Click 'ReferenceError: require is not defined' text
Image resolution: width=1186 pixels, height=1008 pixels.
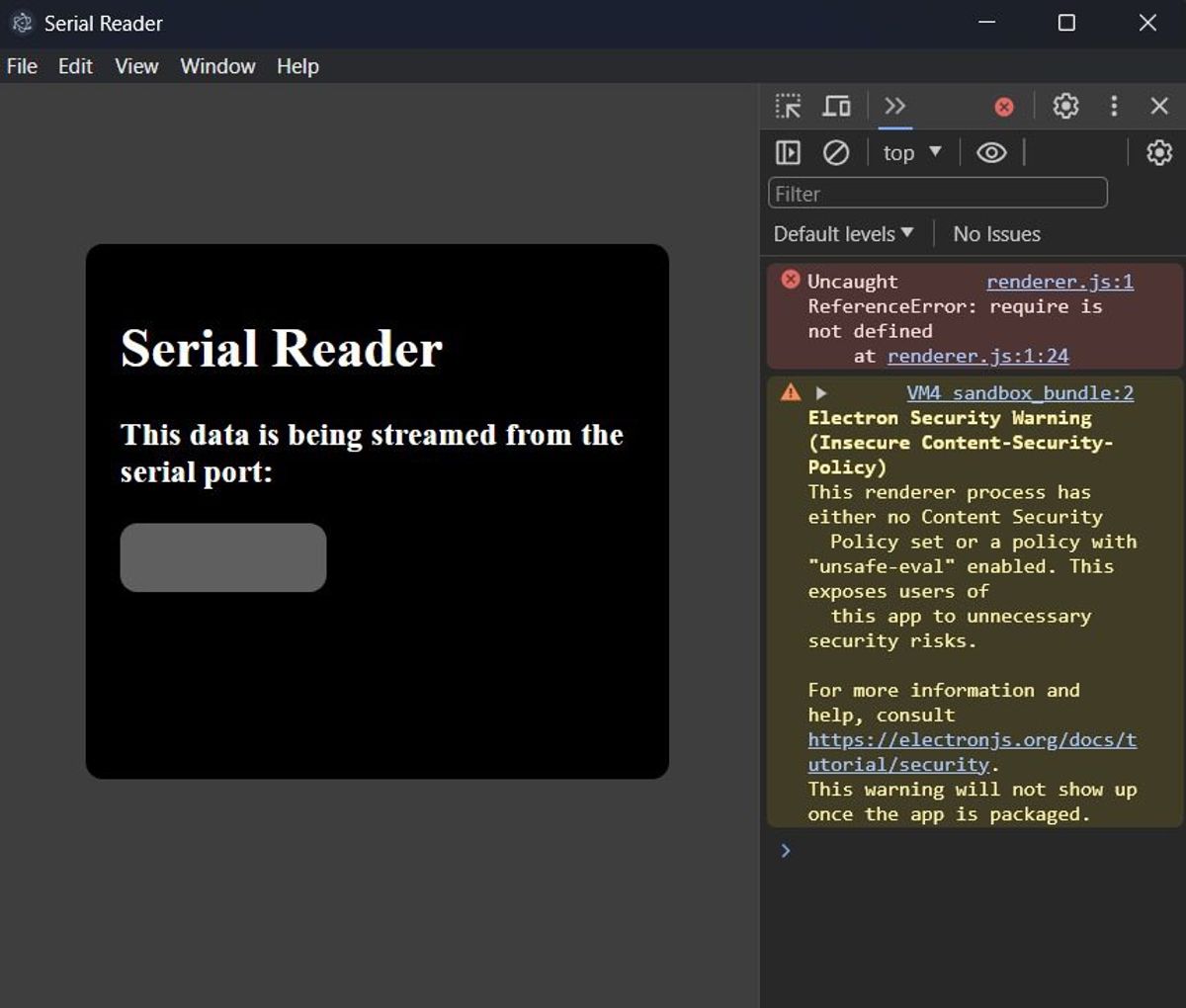[955, 318]
